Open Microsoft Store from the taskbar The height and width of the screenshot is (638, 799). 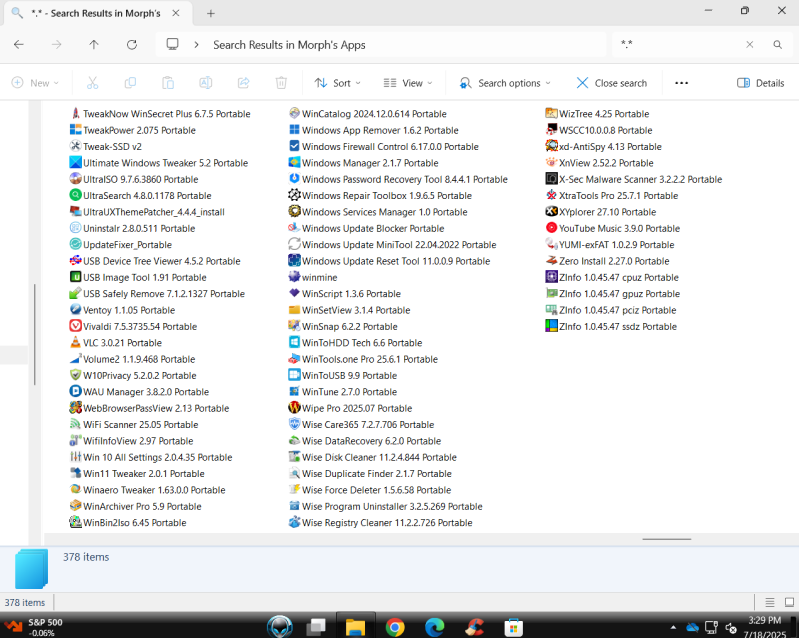pyautogui.click(x=513, y=627)
